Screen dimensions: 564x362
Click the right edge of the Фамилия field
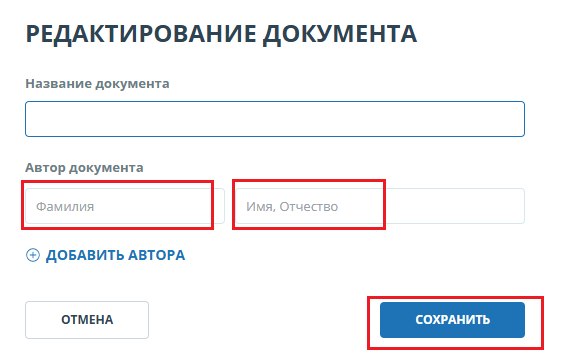coord(219,206)
